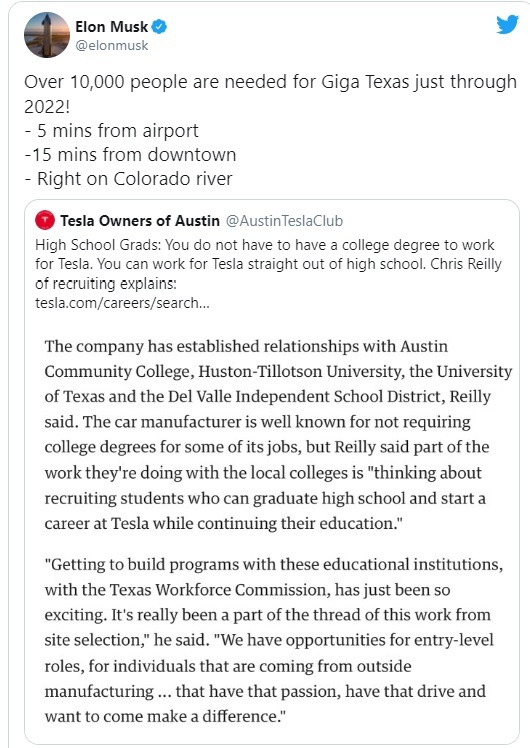Click the main tweet text about Giga Texas
This screenshot has height=748, width=530.
(270, 94)
